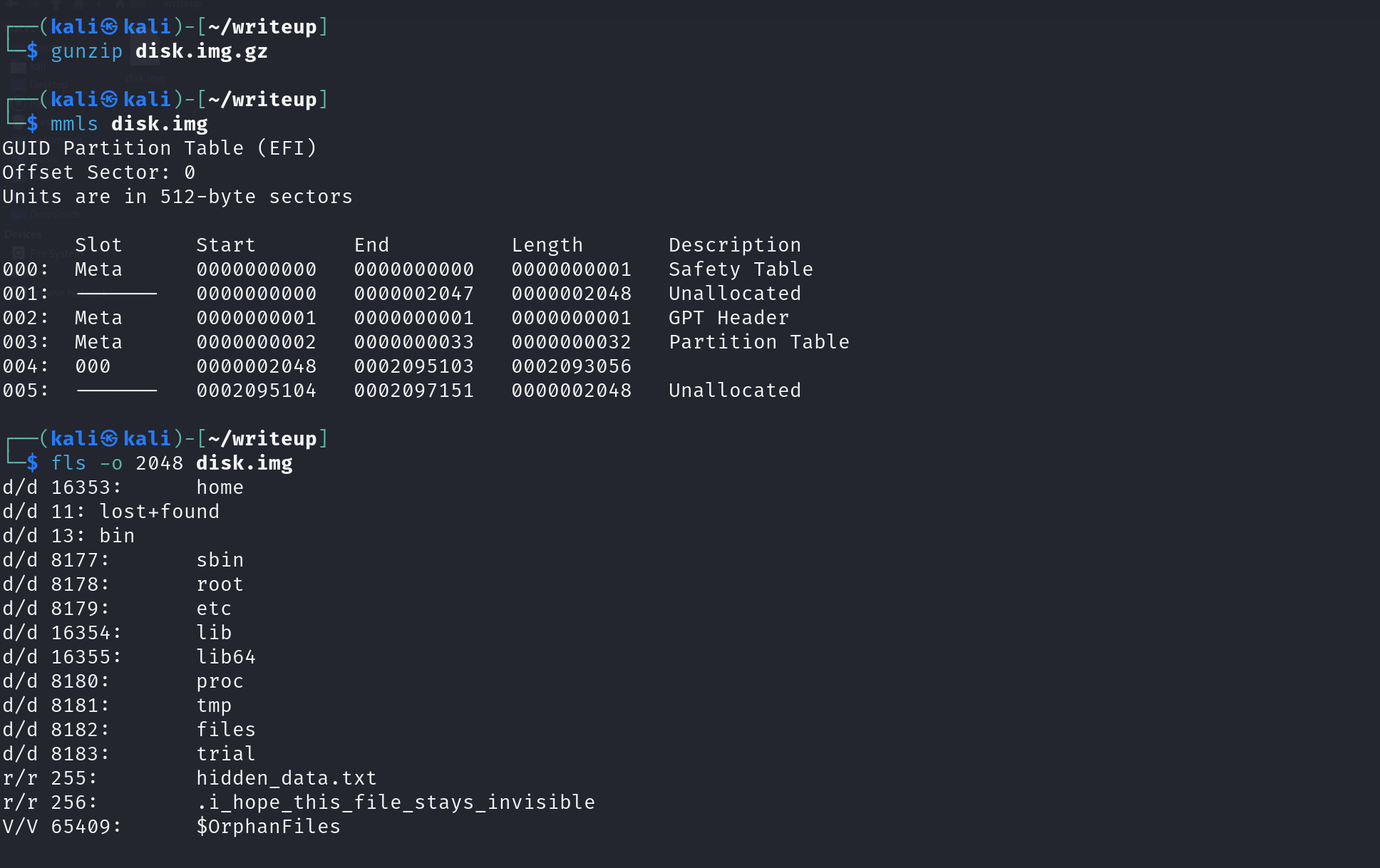Click the Description column header
The image size is (1380, 868).
click(x=735, y=245)
